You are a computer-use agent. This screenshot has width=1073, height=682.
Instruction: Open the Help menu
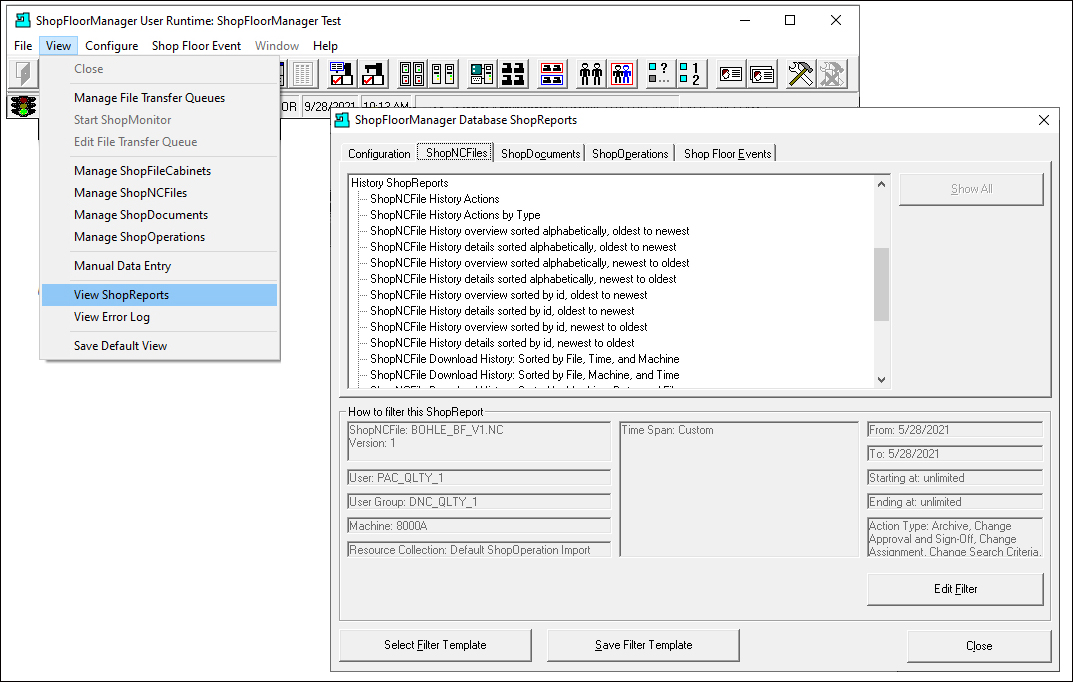325,46
